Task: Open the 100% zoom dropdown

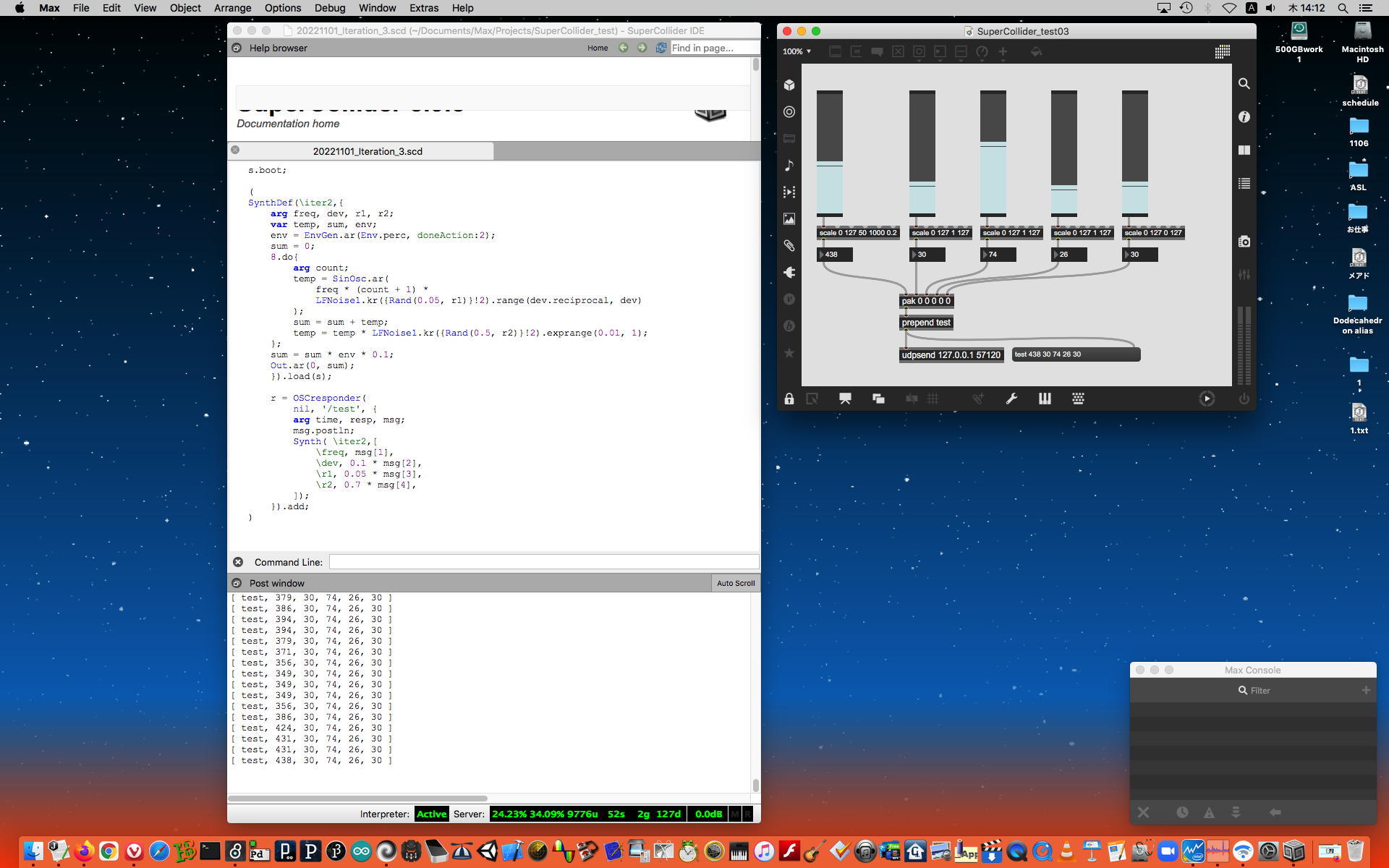Action: (x=797, y=51)
